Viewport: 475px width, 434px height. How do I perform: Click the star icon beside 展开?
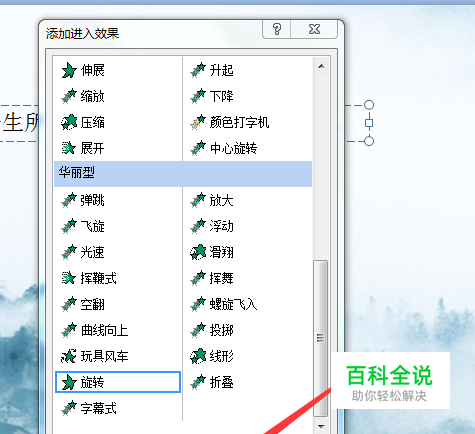coord(69,148)
